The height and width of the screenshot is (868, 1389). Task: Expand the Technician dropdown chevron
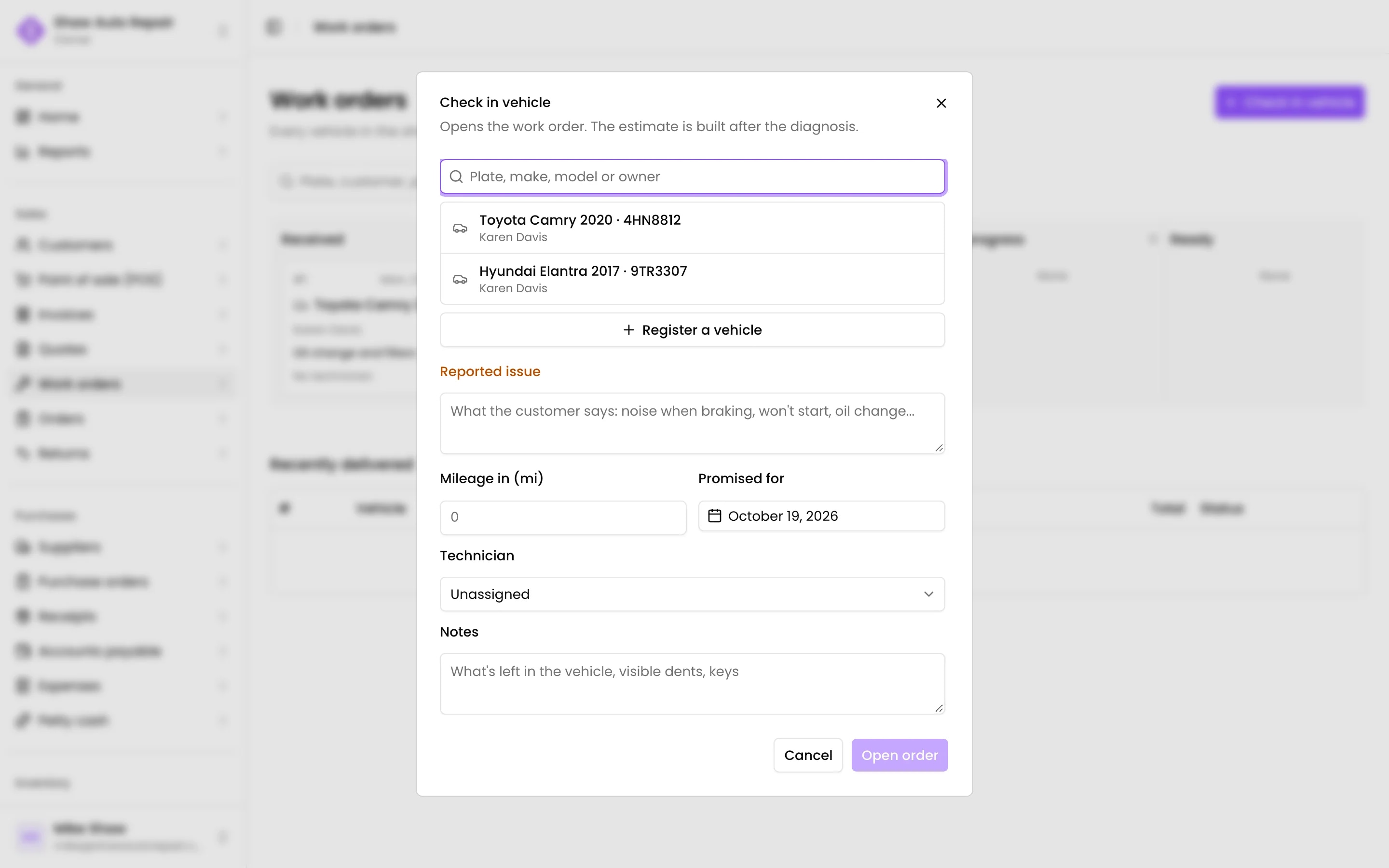click(x=929, y=594)
